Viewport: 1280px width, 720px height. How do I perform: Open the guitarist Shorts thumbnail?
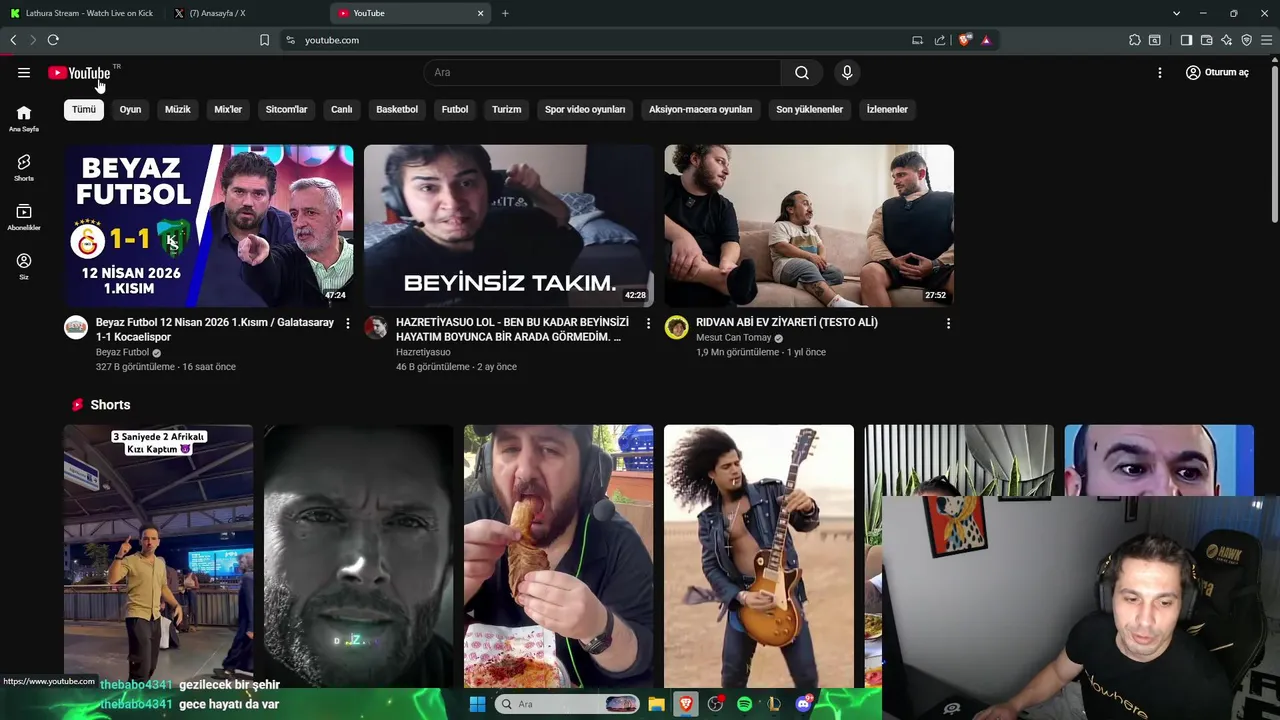(x=759, y=556)
